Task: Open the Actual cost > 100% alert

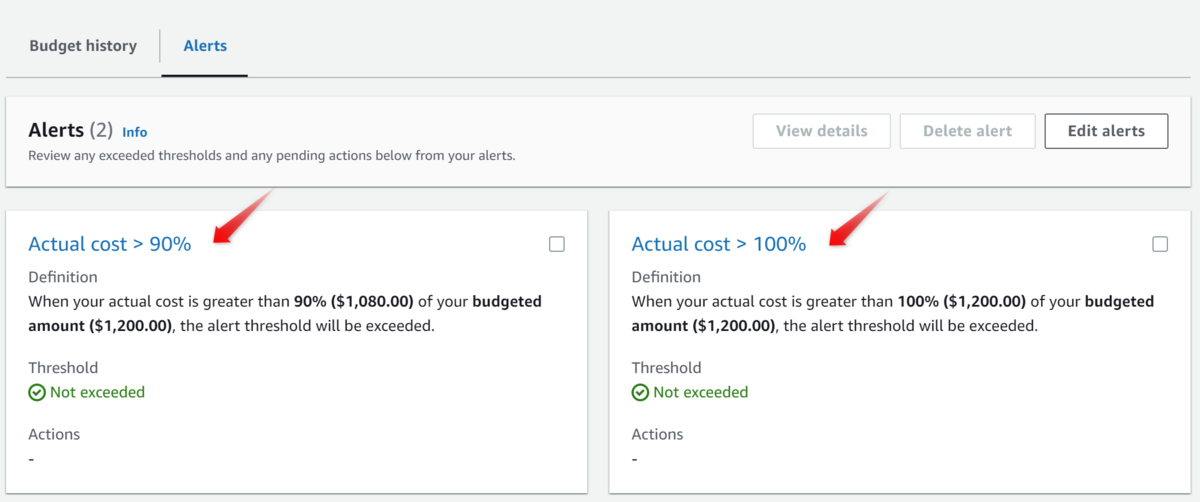Action: point(719,244)
